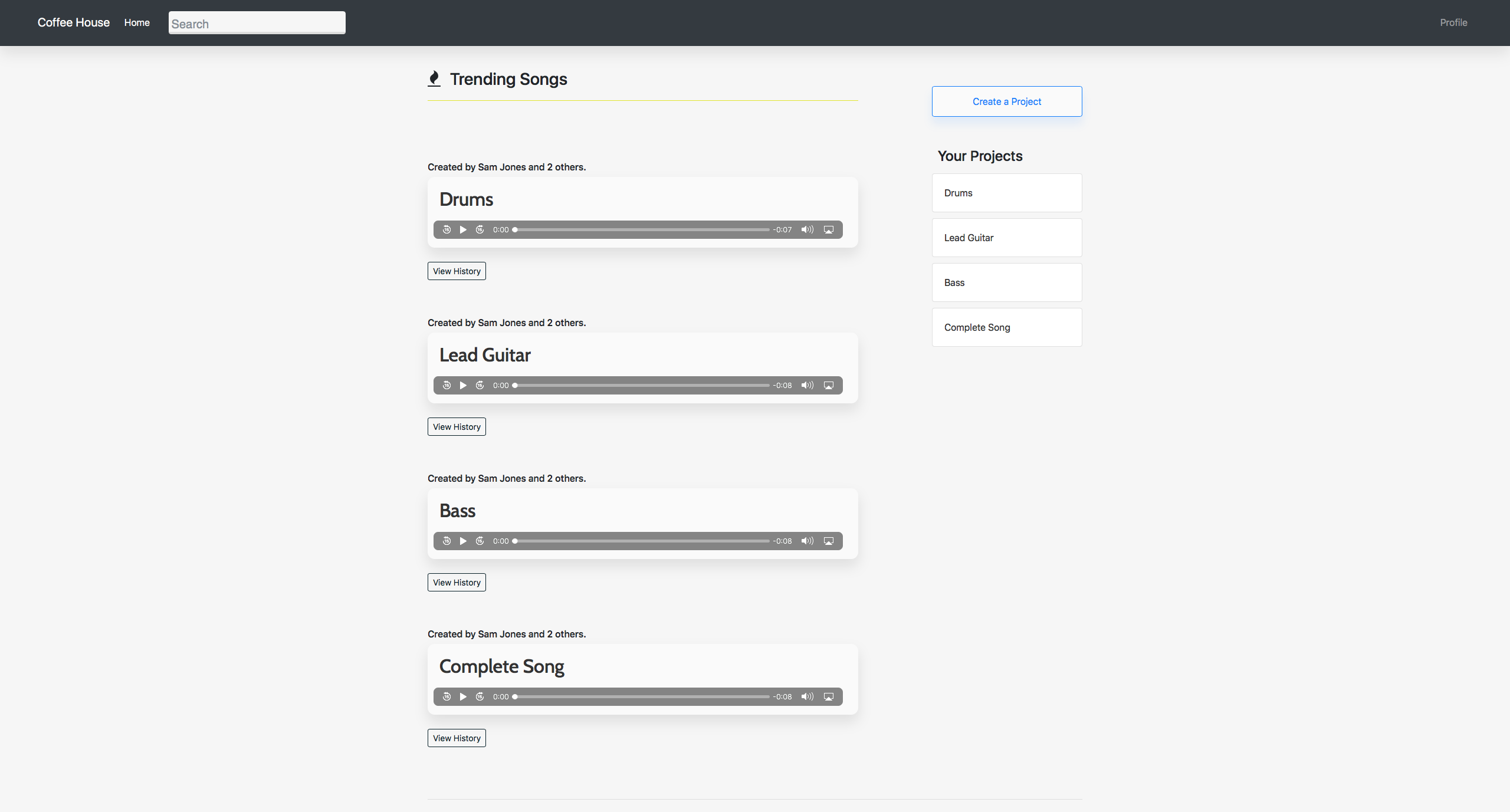The height and width of the screenshot is (812, 1510).
Task: Focus the Search input field
Action: pos(257,23)
